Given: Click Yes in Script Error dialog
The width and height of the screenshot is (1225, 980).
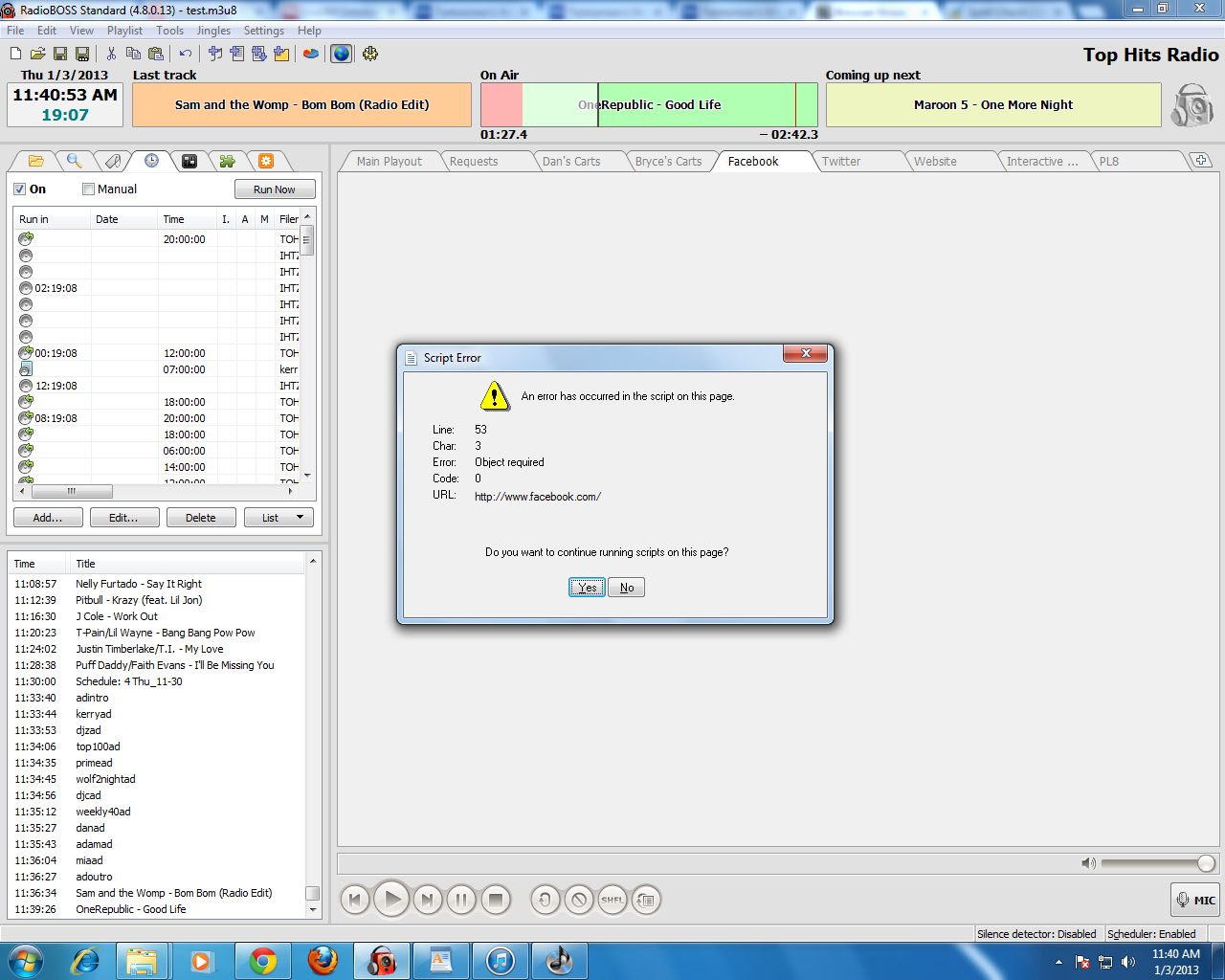Looking at the screenshot, I should (x=587, y=588).
